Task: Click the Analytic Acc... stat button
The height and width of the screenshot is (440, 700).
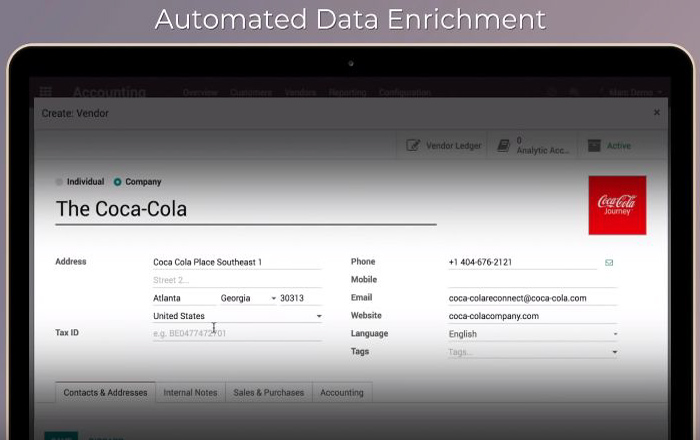Action: 533,145
